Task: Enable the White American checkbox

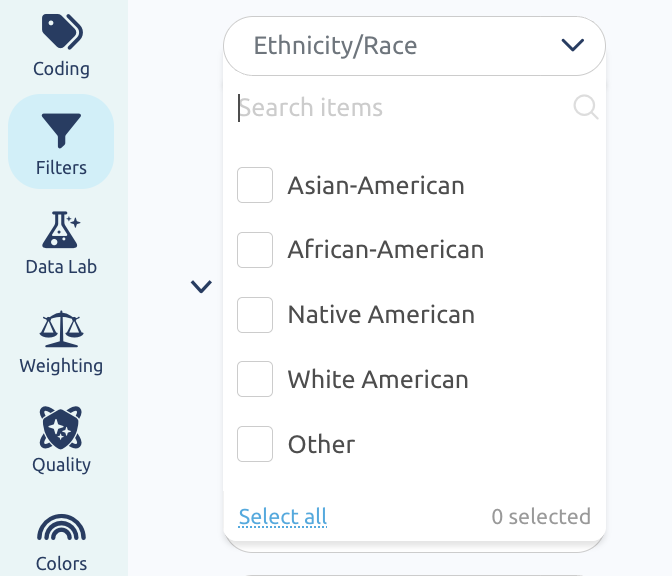Action: pyautogui.click(x=255, y=379)
